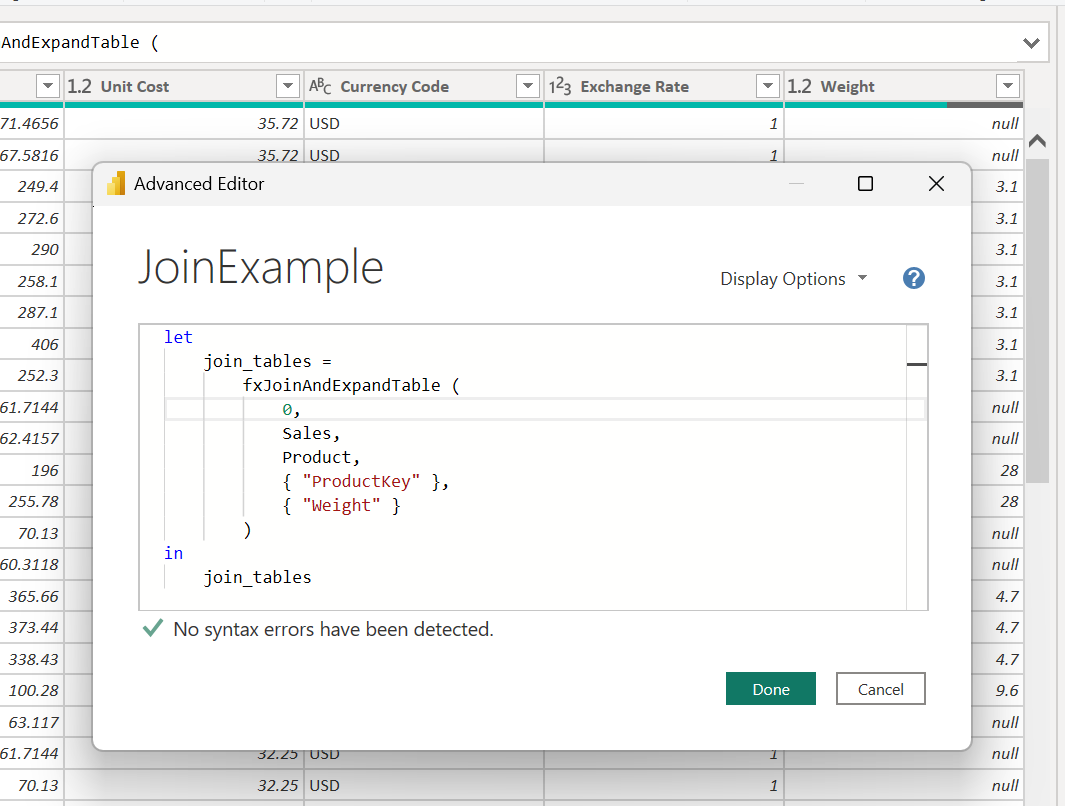Expand the formula bar with the chevron
The image size is (1065, 806).
coord(1032,43)
